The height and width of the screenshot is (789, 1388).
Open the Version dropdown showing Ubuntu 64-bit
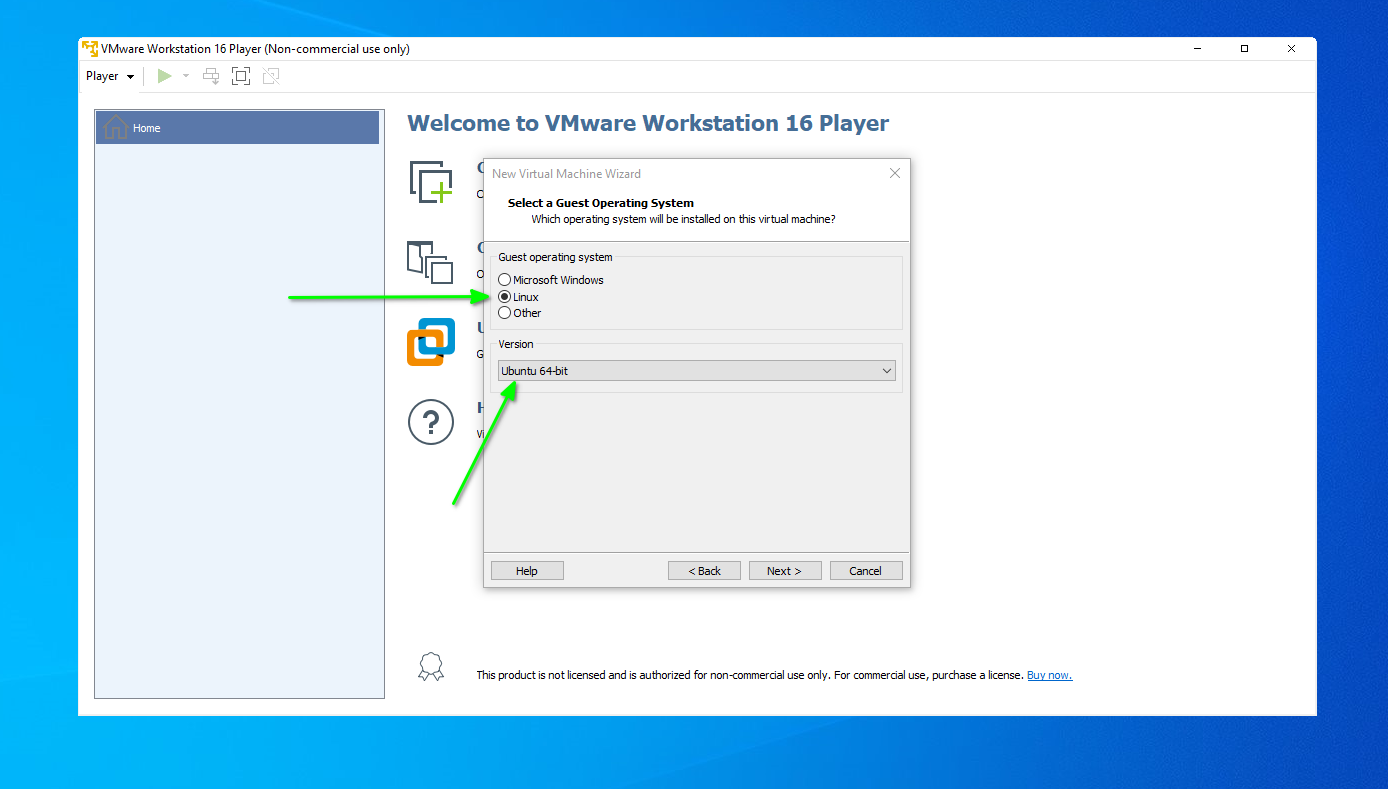886,370
